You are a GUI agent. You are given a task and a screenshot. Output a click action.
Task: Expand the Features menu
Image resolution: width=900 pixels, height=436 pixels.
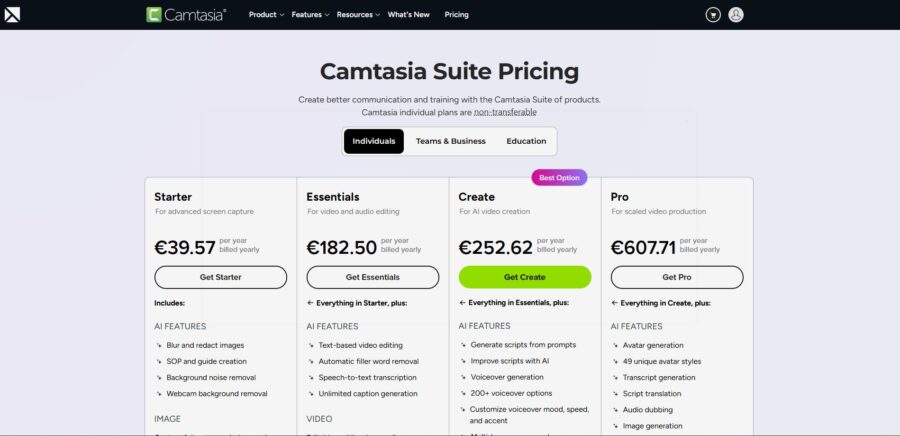coord(310,15)
